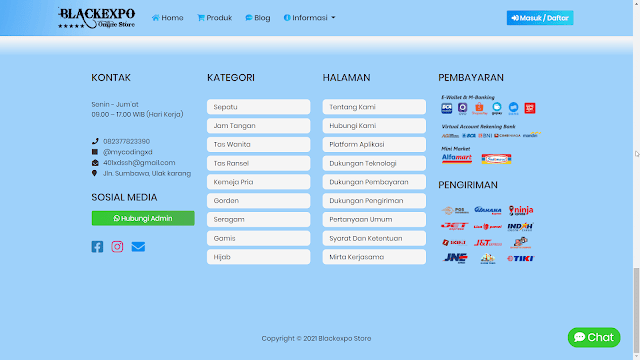Viewport: 640px width, 360px height.
Task: Open the Kemeja Pria category
Action: point(258,182)
